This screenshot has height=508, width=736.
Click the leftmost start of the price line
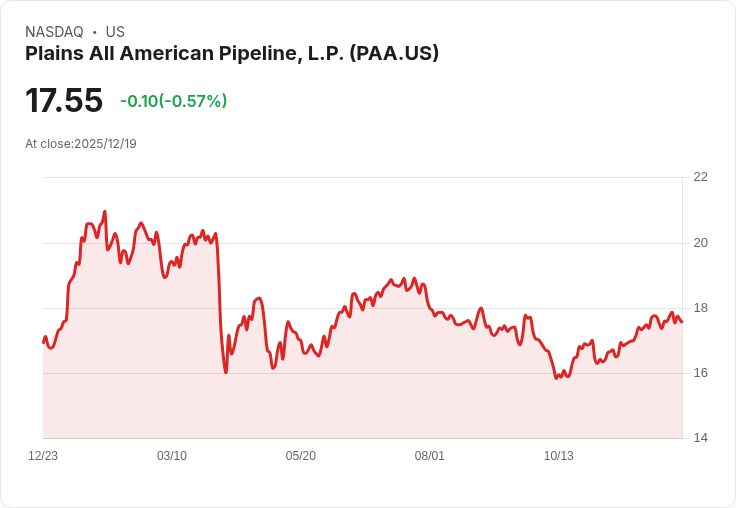43,342
